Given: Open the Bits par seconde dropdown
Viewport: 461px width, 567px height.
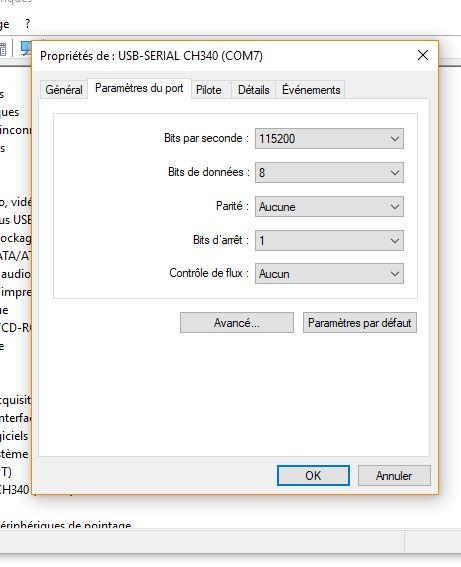Looking at the screenshot, I should tap(329, 138).
